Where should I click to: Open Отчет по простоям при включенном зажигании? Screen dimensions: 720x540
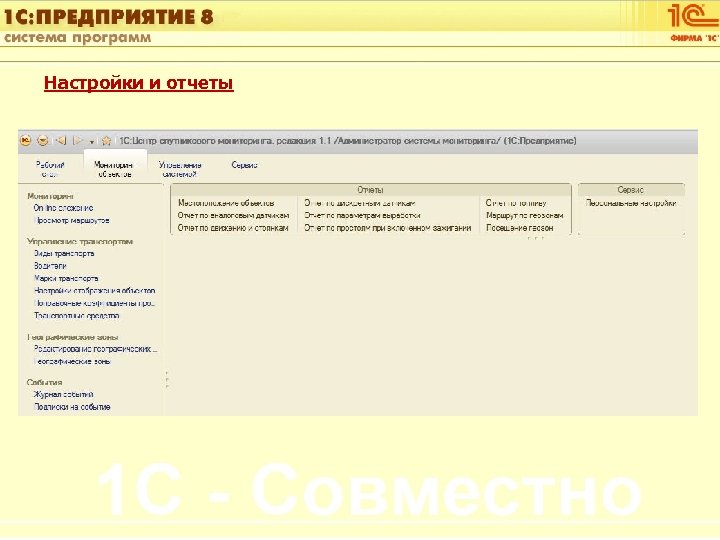point(388,228)
